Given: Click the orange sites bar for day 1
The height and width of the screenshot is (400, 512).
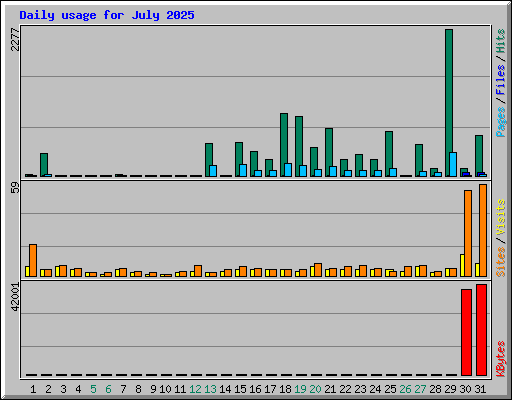Looking at the screenshot, I should [x=33, y=260].
